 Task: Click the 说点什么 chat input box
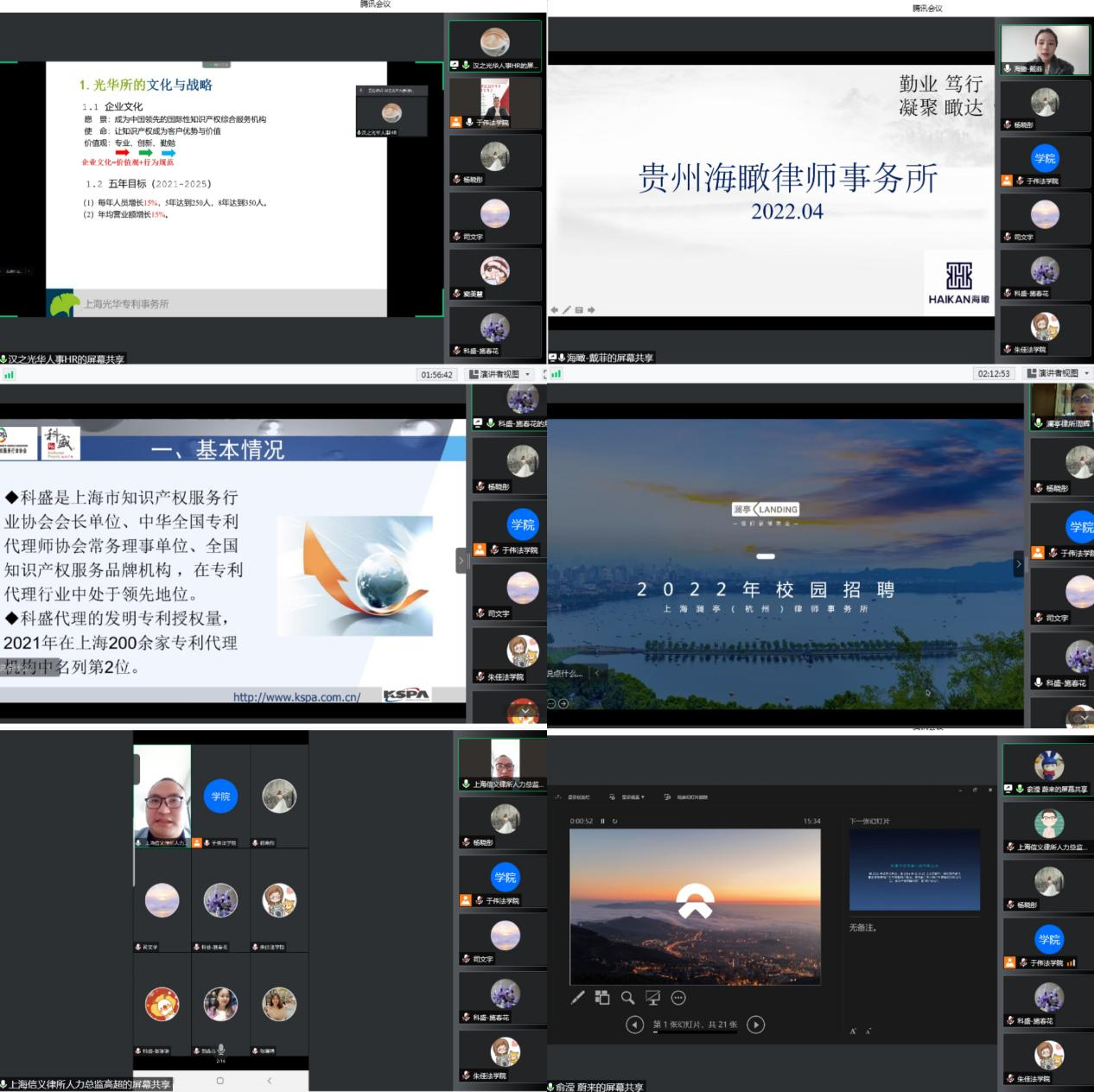565,673
